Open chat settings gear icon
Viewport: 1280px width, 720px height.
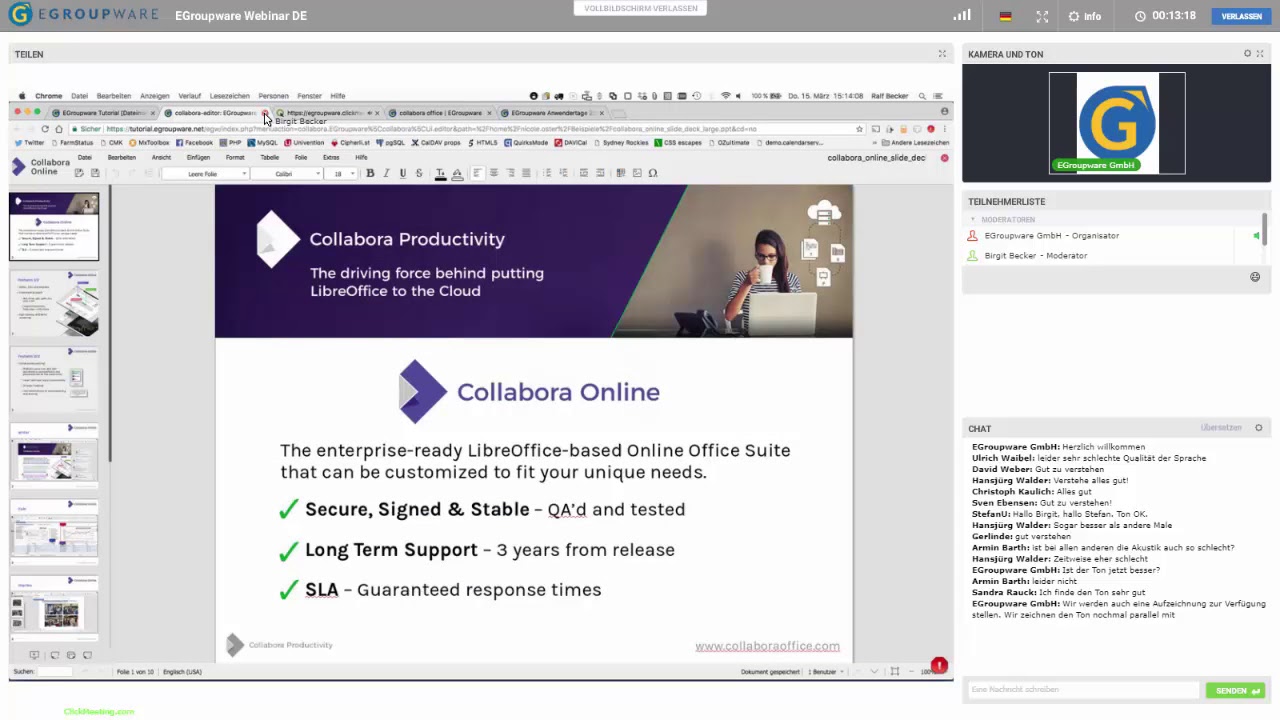(x=1259, y=428)
